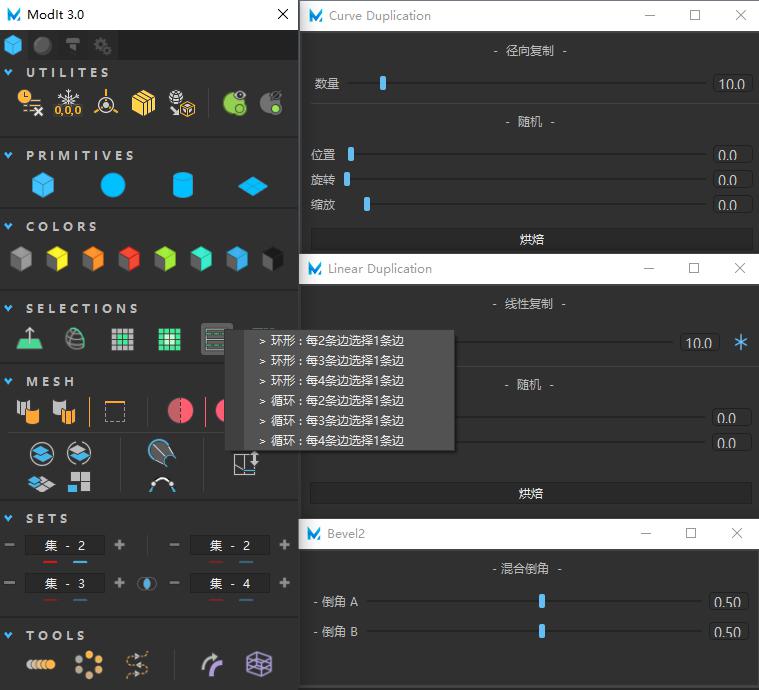Collapse the COLORS section arrow

pyautogui.click(x=9, y=227)
